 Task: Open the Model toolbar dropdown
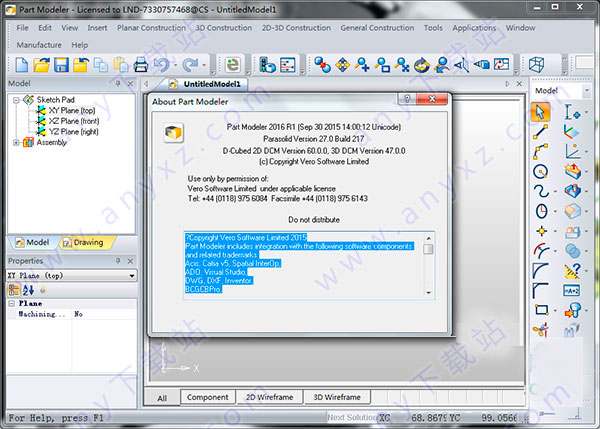pos(587,91)
